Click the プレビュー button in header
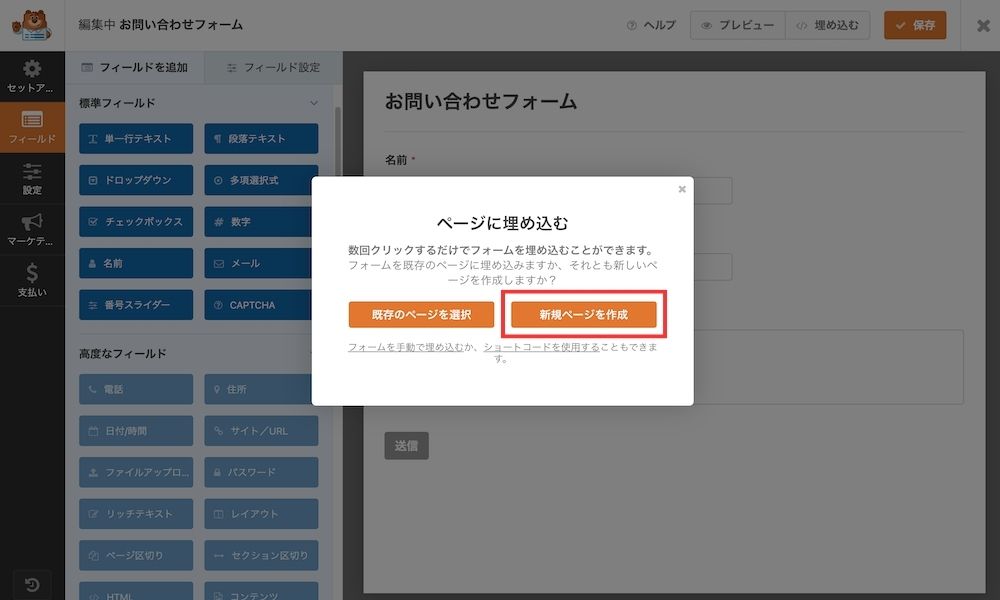This screenshot has width=1000, height=600. click(737, 26)
